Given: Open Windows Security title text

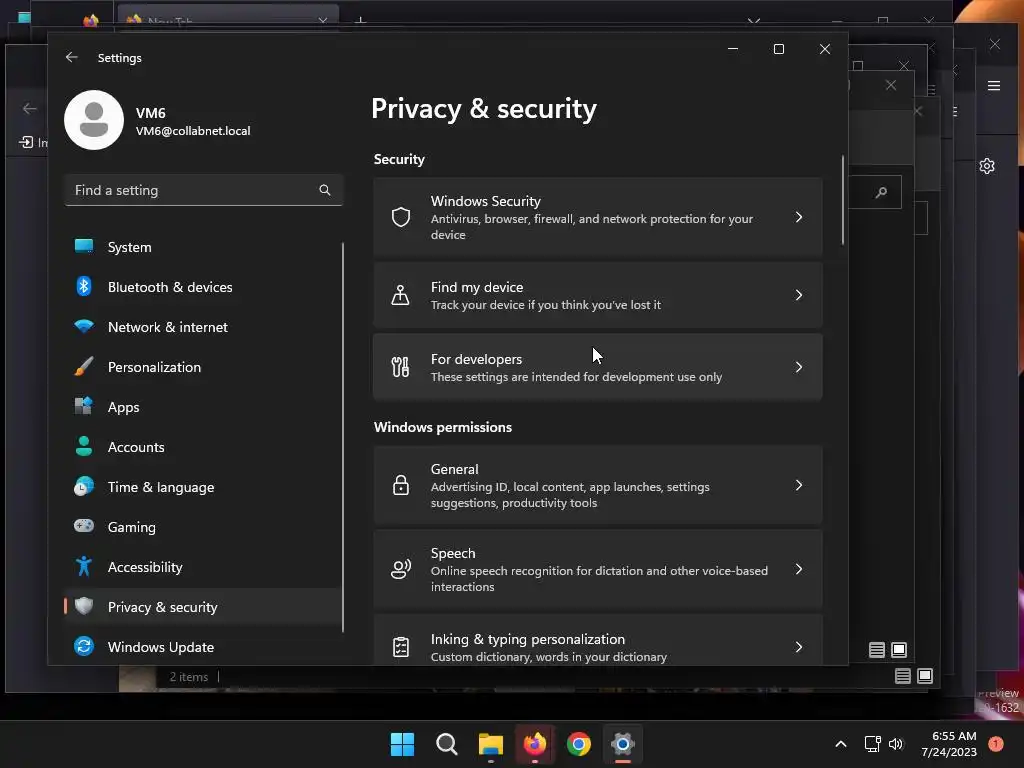Looking at the screenshot, I should [x=485, y=201].
